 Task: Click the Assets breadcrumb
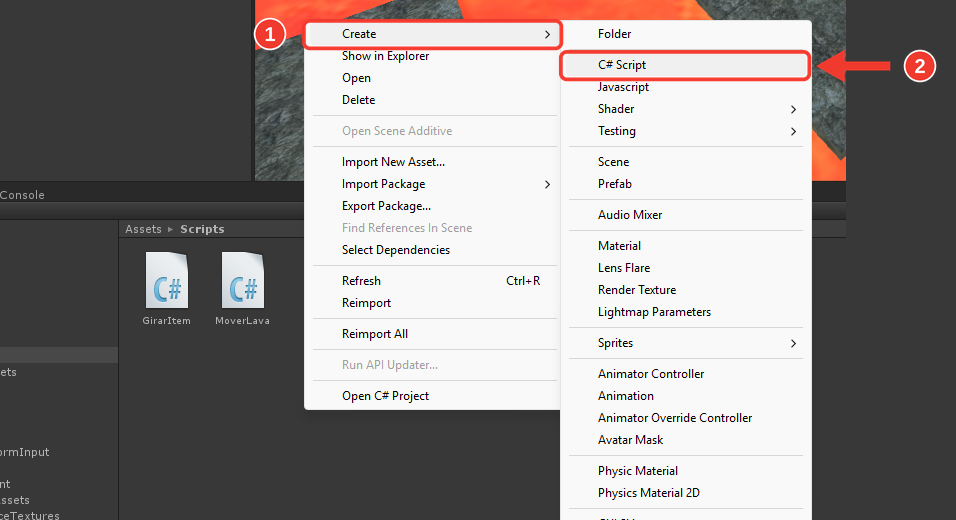coord(143,229)
